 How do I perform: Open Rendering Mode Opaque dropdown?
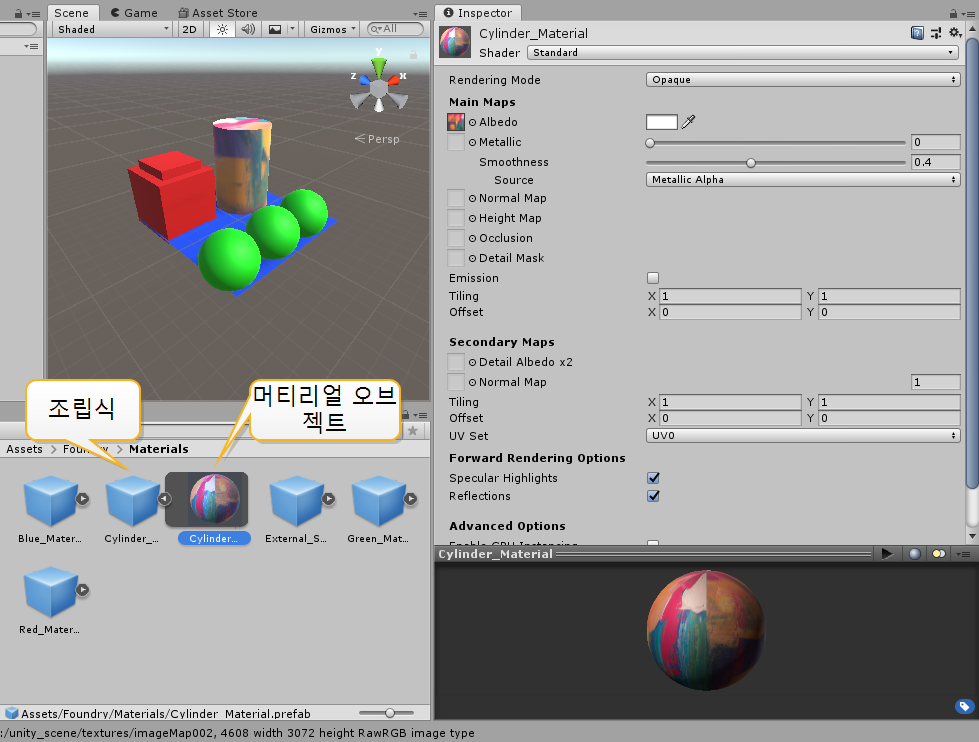click(803, 80)
